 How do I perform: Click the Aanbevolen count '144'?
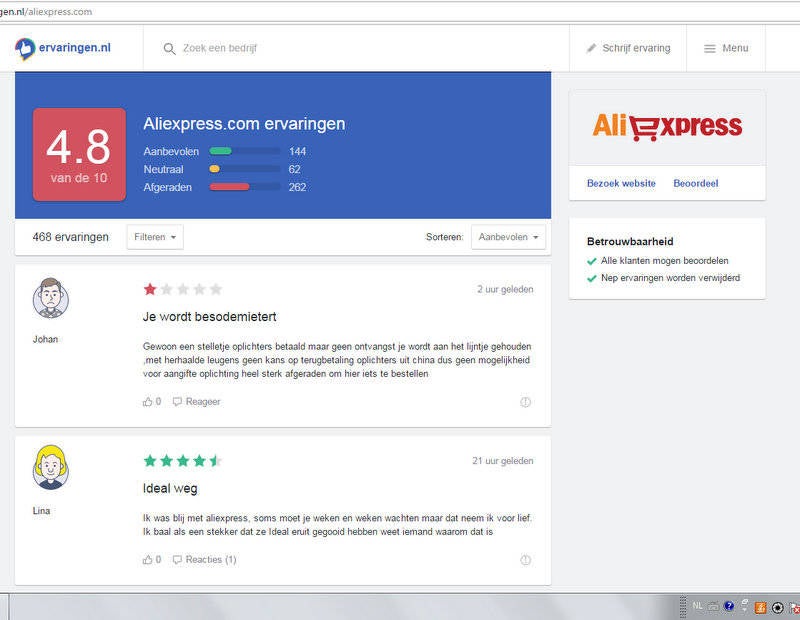(x=297, y=152)
